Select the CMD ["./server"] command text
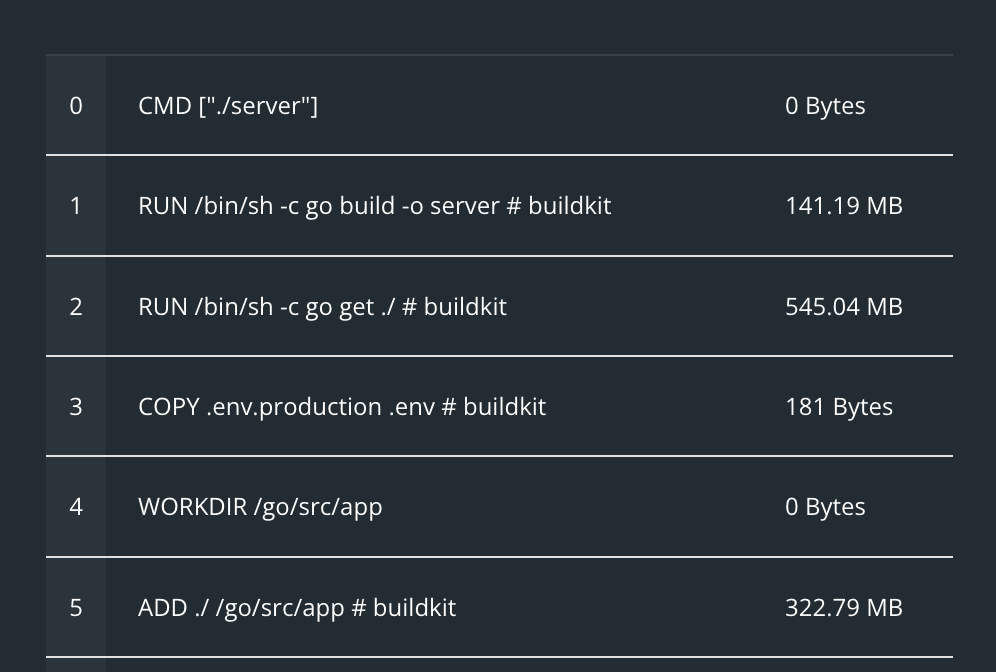Image resolution: width=996 pixels, height=672 pixels. click(228, 105)
